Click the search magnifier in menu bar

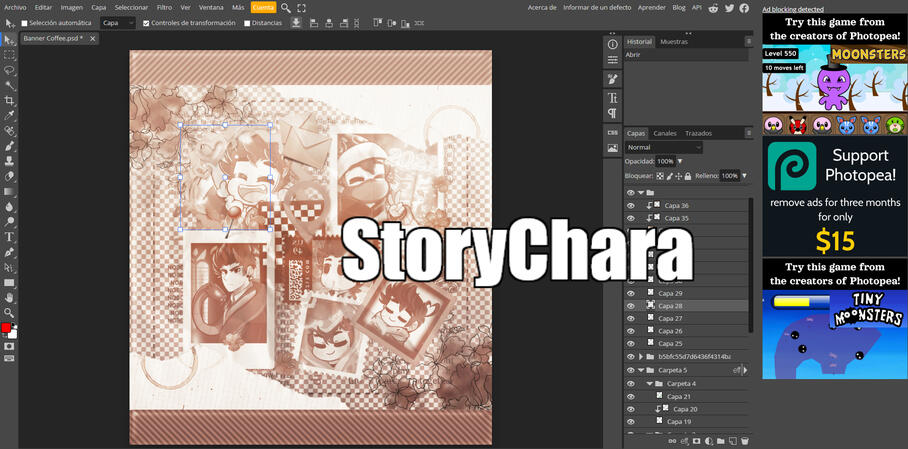click(x=286, y=7)
